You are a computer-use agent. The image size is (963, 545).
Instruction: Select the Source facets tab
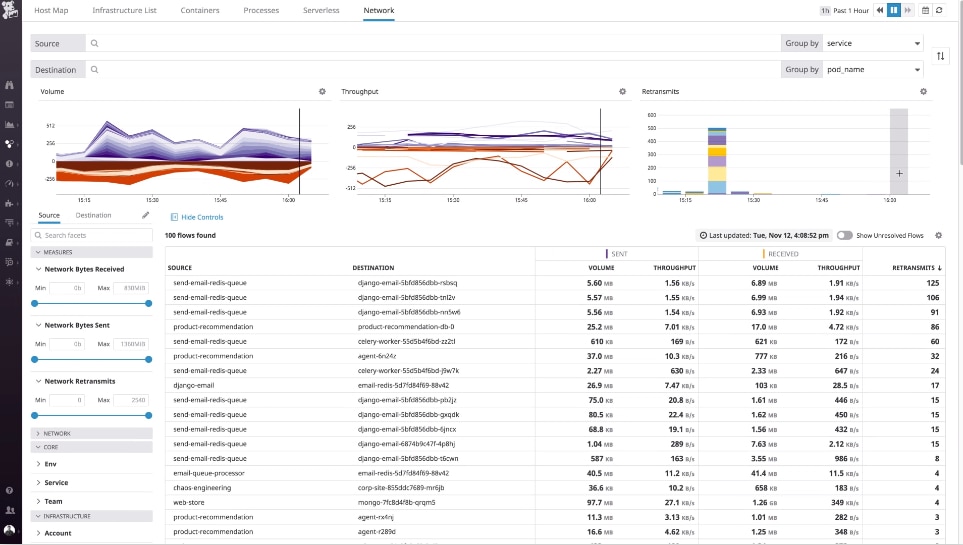49,215
